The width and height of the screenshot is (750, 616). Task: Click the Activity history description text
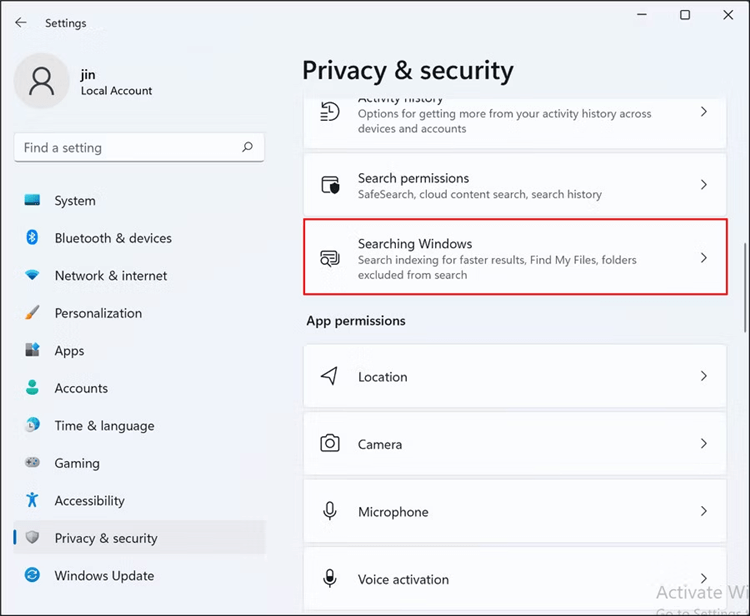tap(505, 121)
